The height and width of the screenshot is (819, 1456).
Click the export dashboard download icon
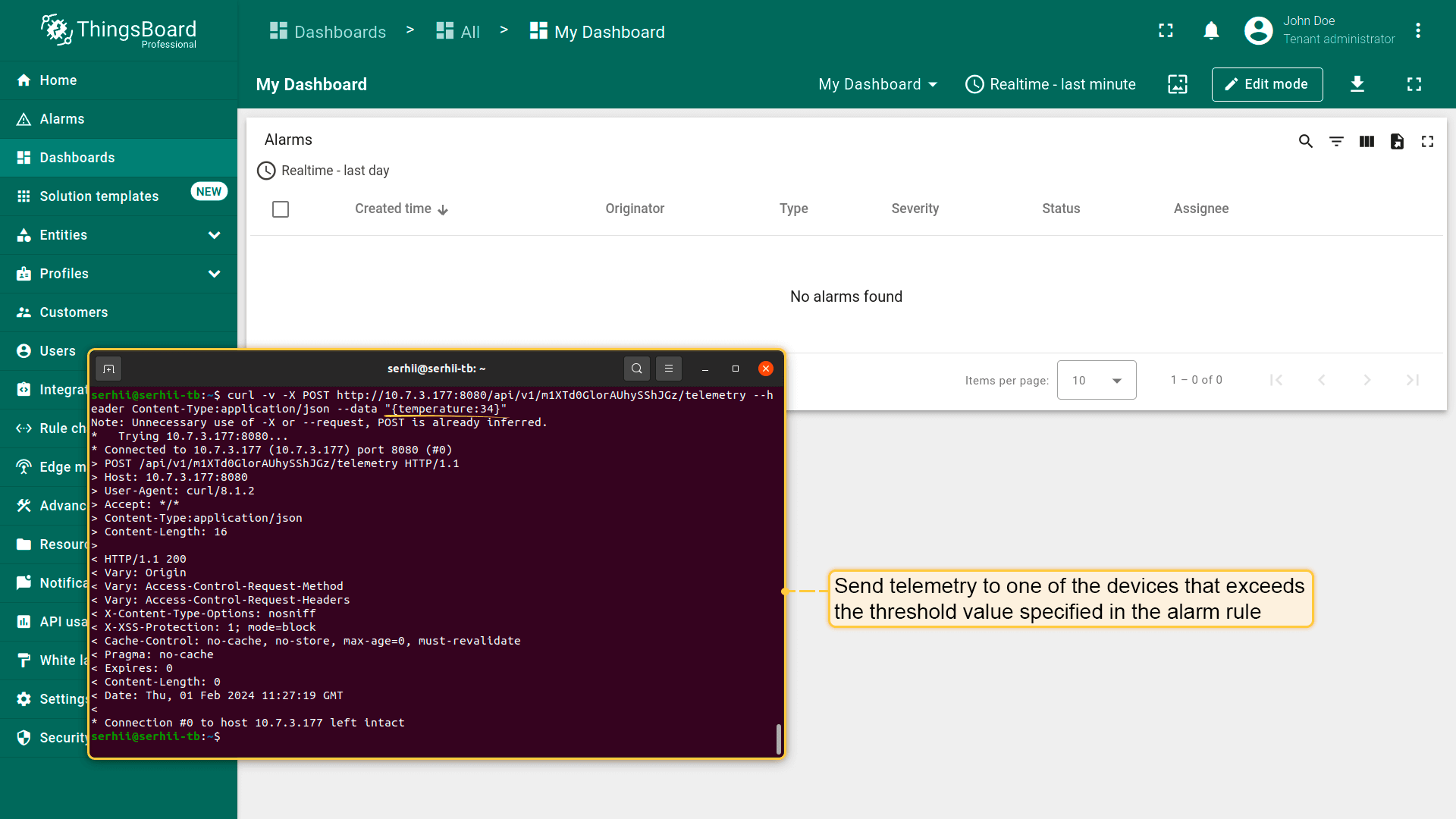click(1357, 84)
